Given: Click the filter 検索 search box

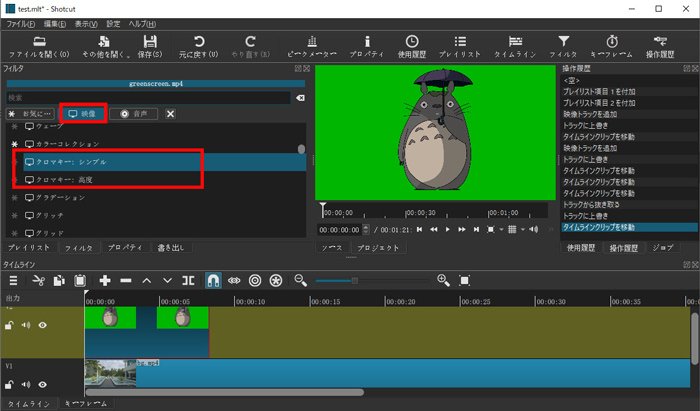Looking at the screenshot, I should pos(148,98).
